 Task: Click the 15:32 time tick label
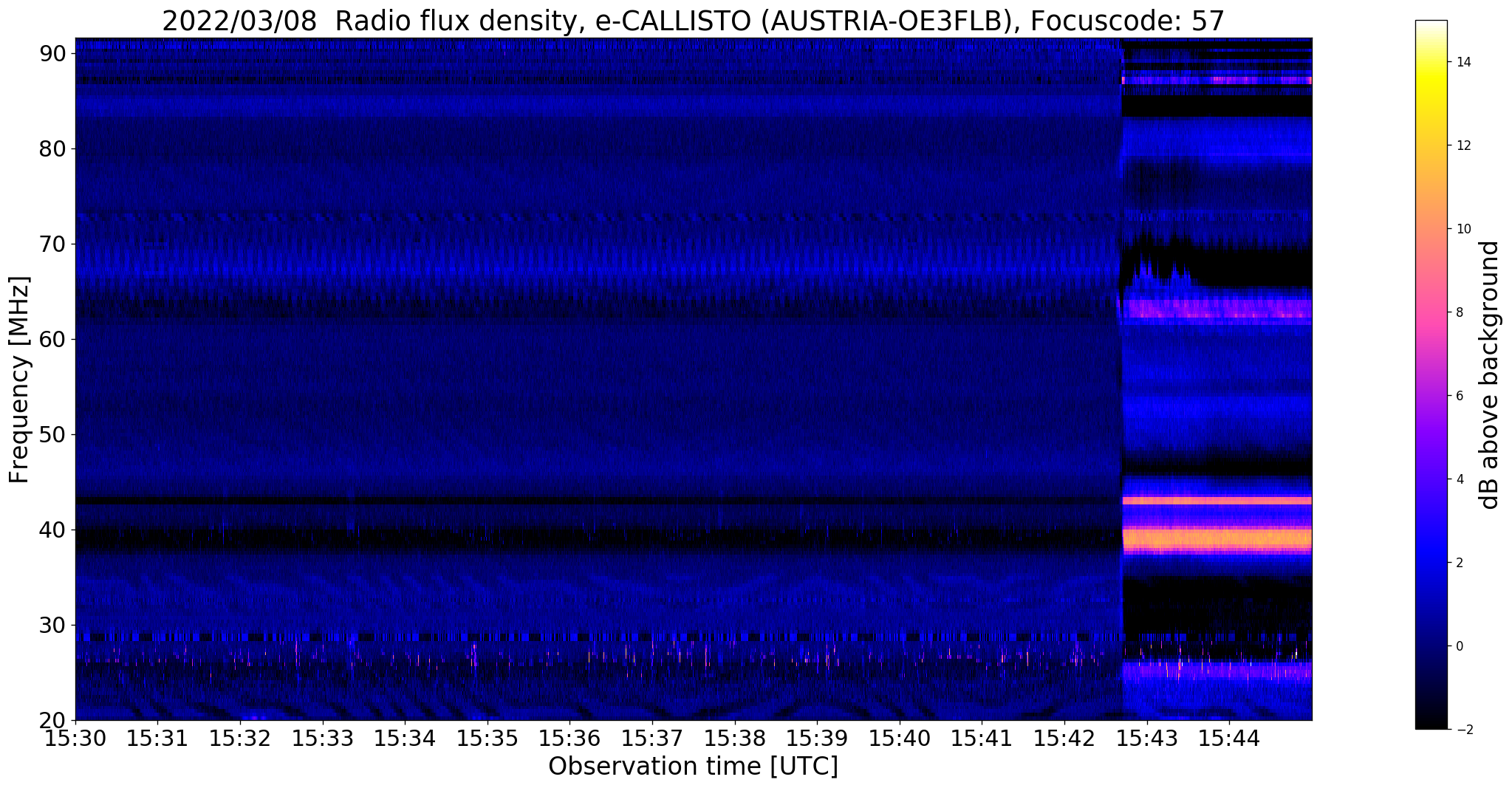click(x=240, y=739)
